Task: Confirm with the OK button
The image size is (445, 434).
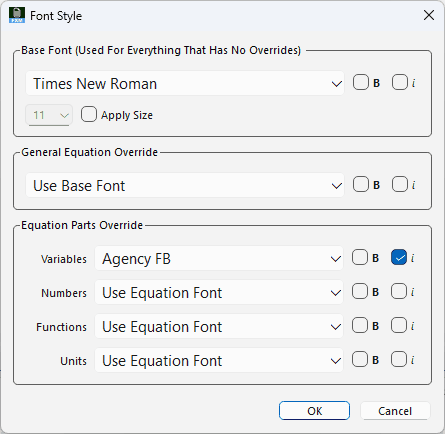Action: (314, 411)
